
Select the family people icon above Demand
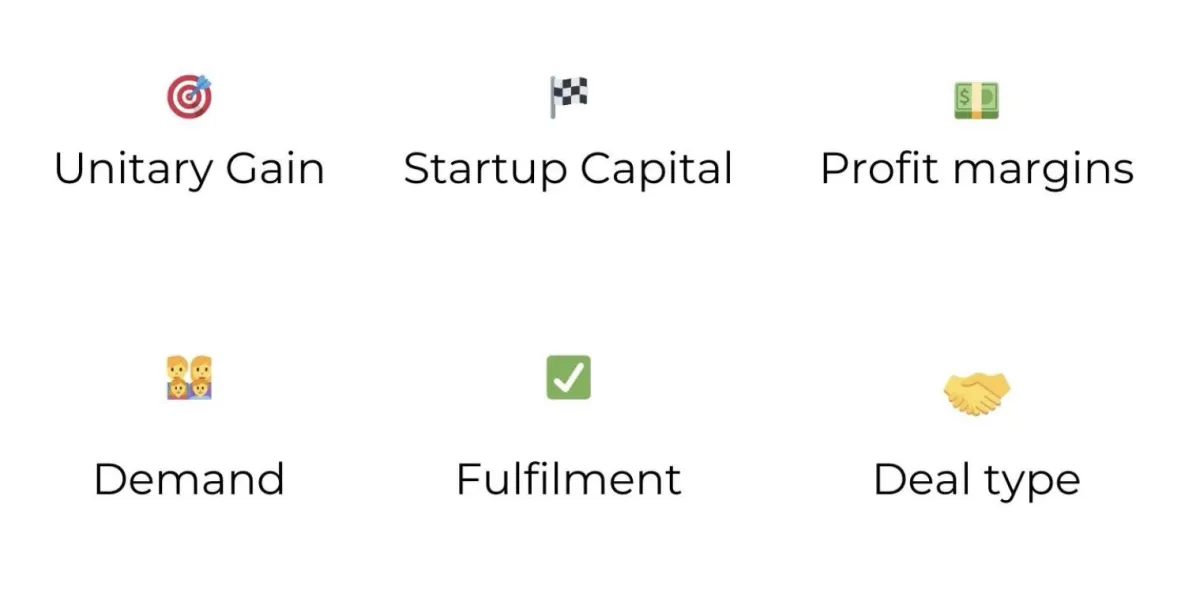(x=189, y=377)
